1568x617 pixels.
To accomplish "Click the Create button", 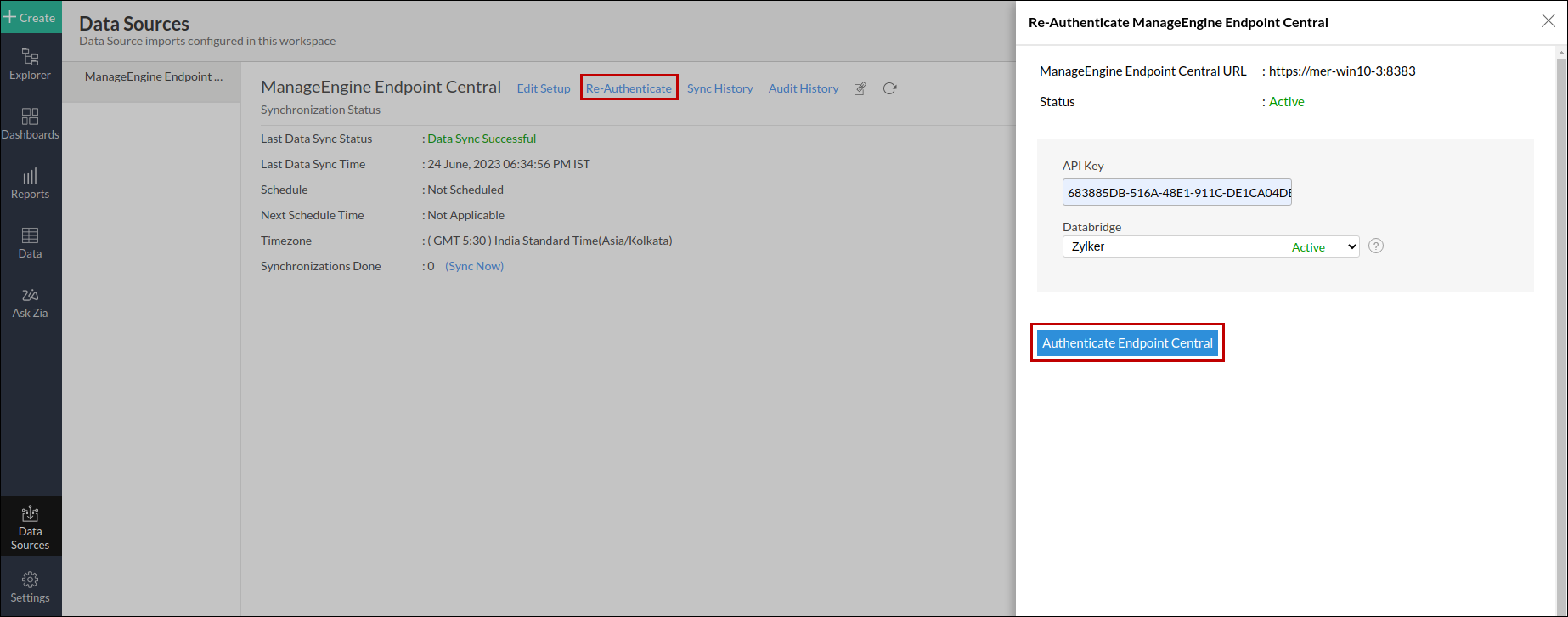I will (31, 17).
